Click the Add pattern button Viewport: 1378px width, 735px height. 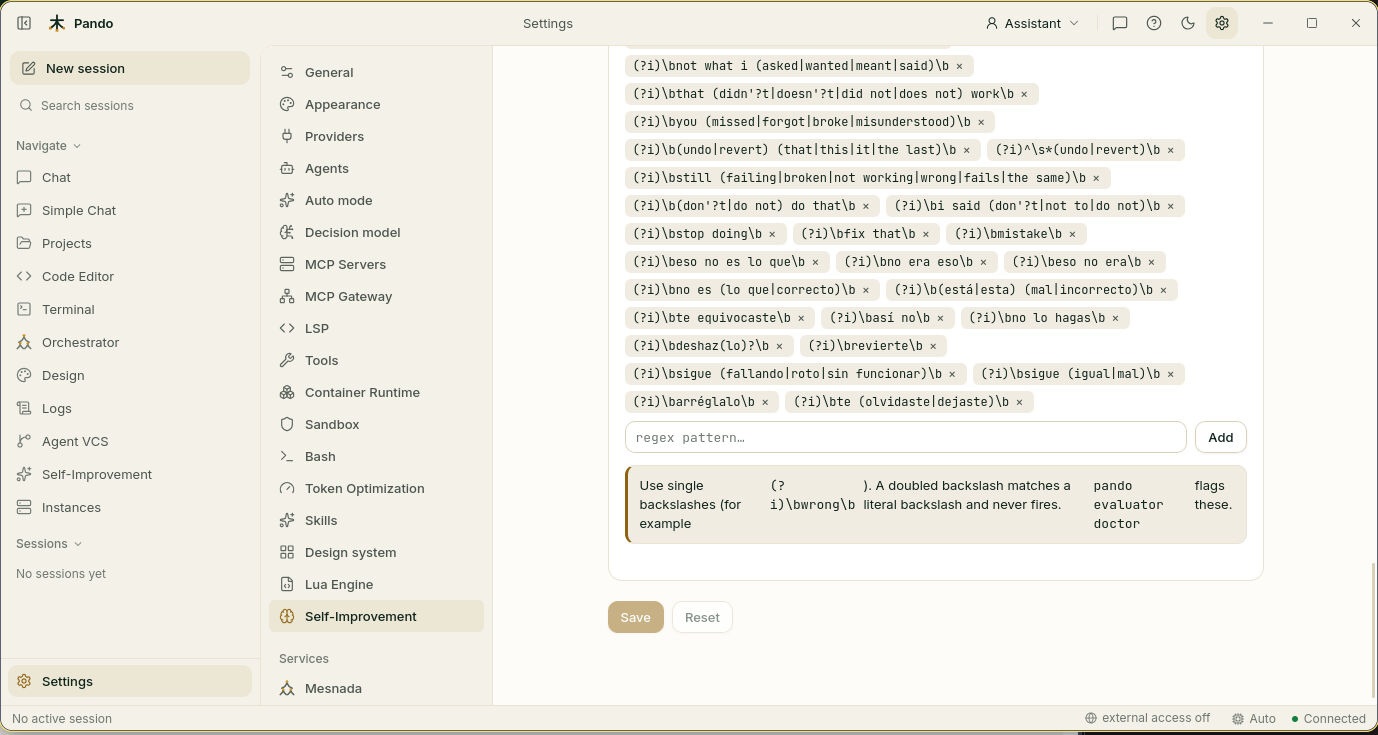coord(1220,437)
